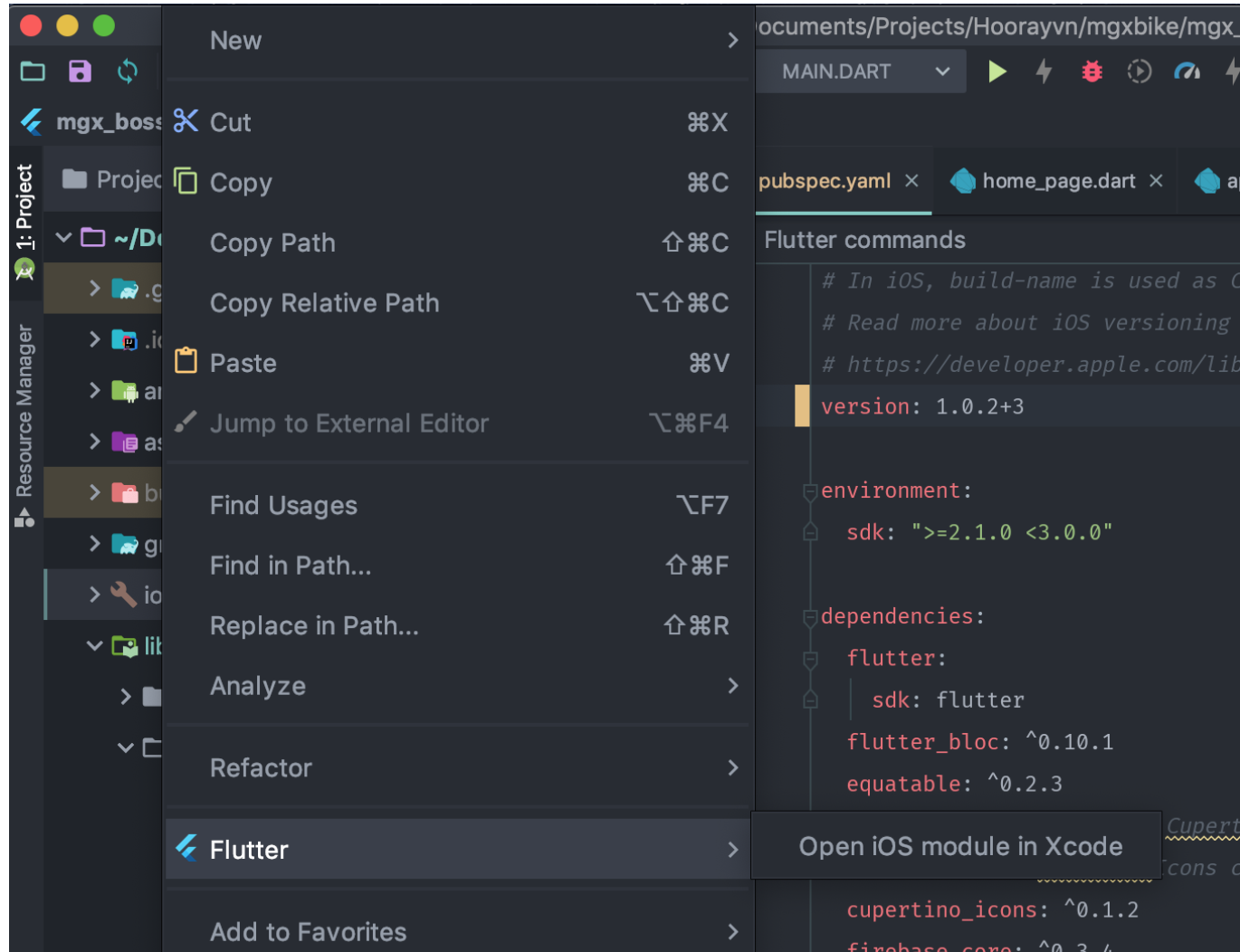Screen dimensions: 1240x952
Task: Select Copy Relative Path from context menu
Action: (324, 303)
